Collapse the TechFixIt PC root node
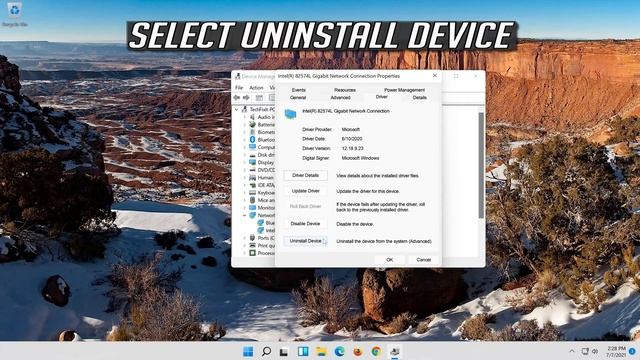The image size is (640, 360). click(x=237, y=109)
